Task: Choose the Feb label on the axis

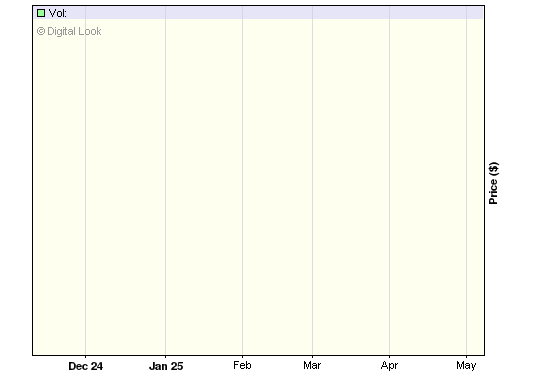Action: pyautogui.click(x=242, y=365)
